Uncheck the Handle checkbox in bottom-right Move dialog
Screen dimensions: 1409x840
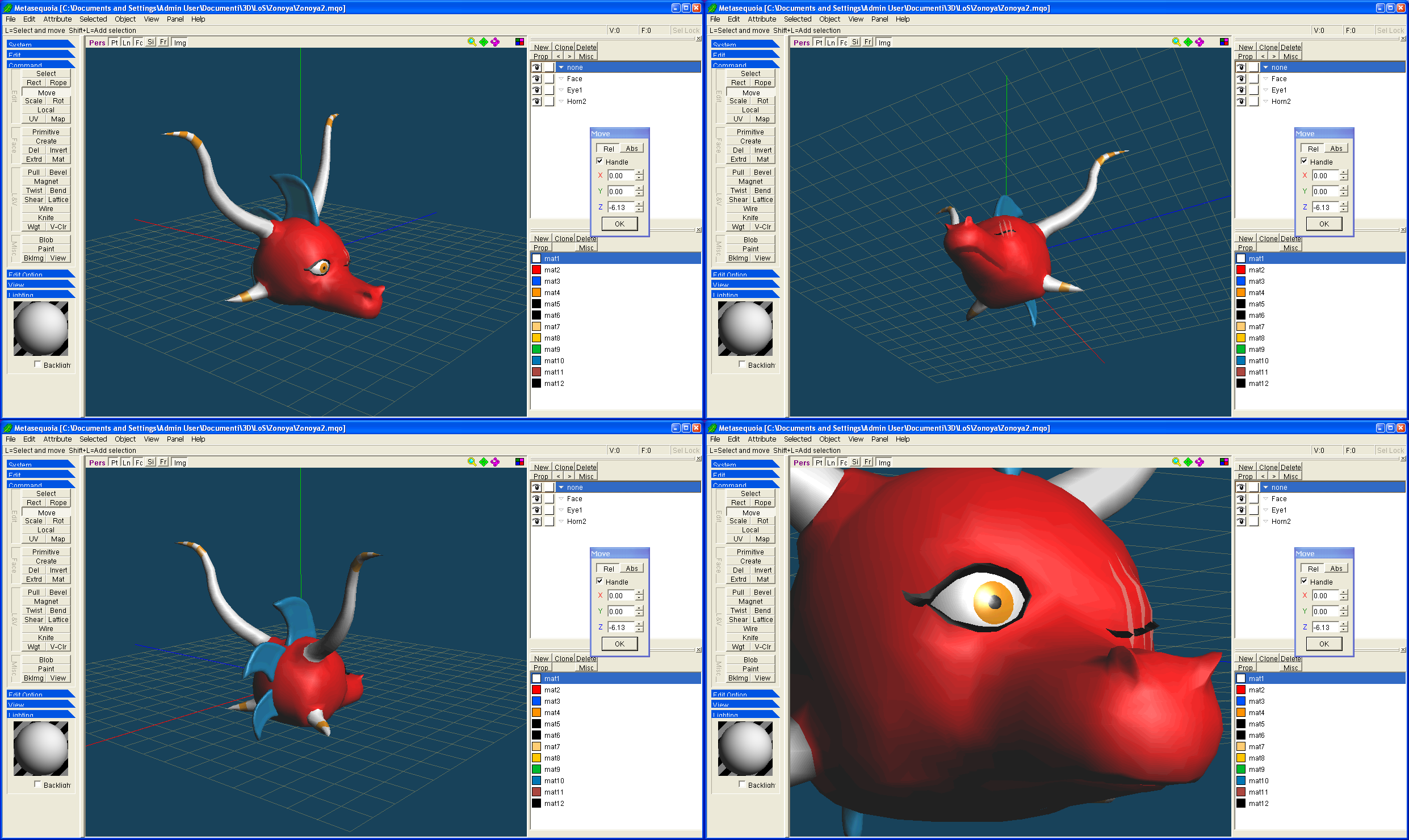point(1304,581)
